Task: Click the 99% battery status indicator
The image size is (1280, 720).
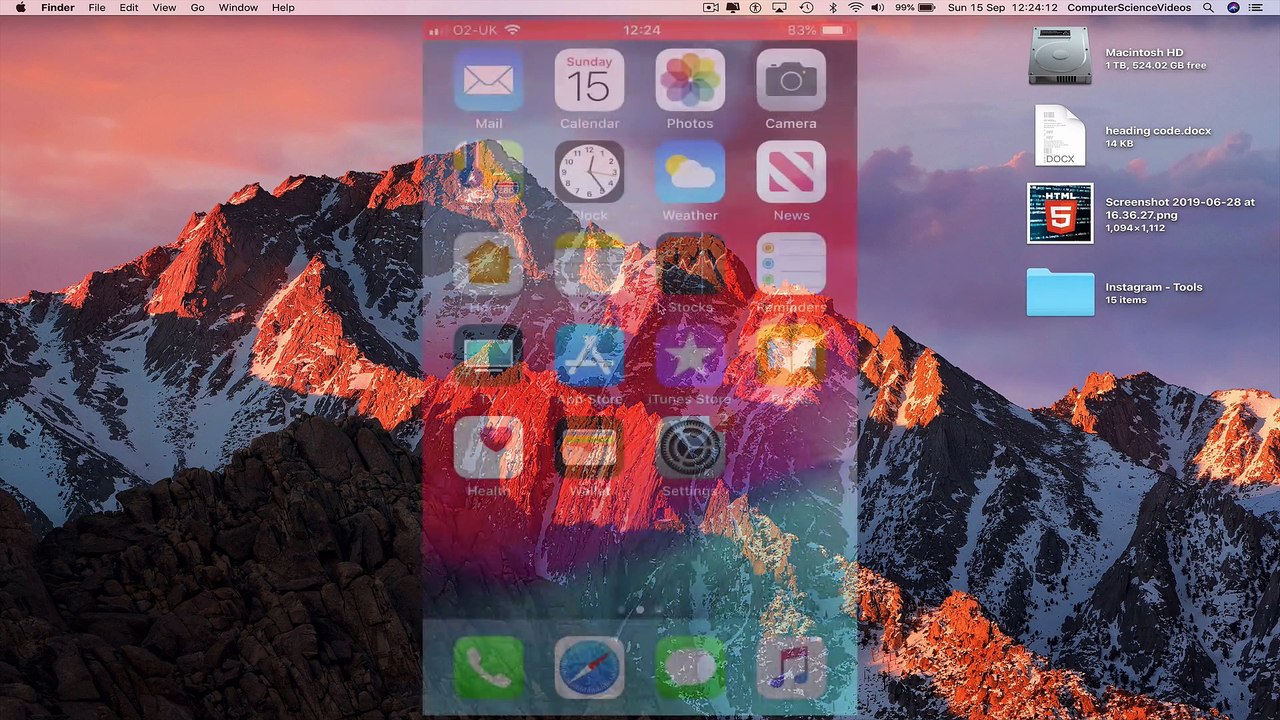Action: (x=915, y=7)
